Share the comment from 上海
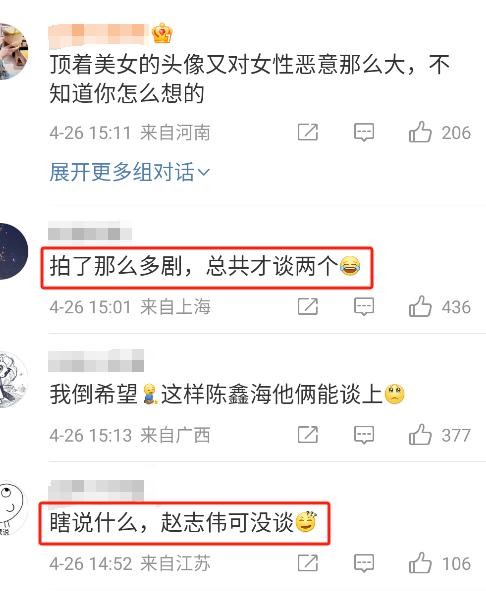Screen dimensions: 486x591 (308, 306)
